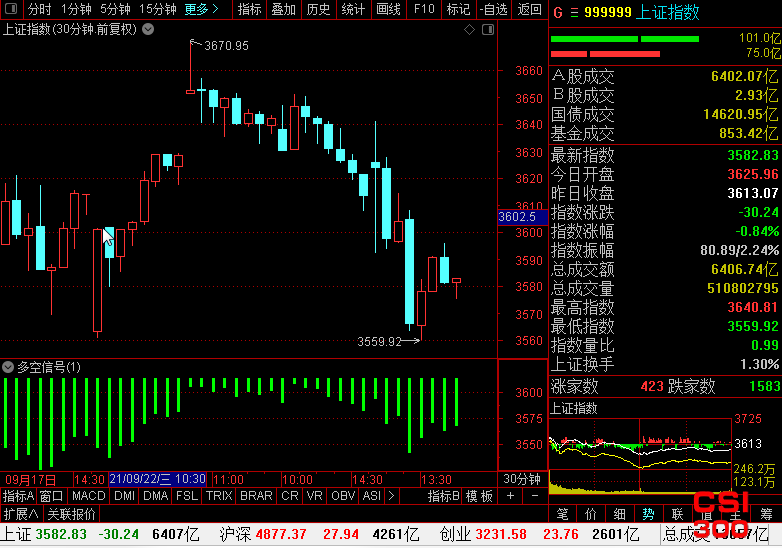Click the panel layout icon at top-left
Image resolution: width=782 pixels, height=548 pixels.
[x=10, y=8]
